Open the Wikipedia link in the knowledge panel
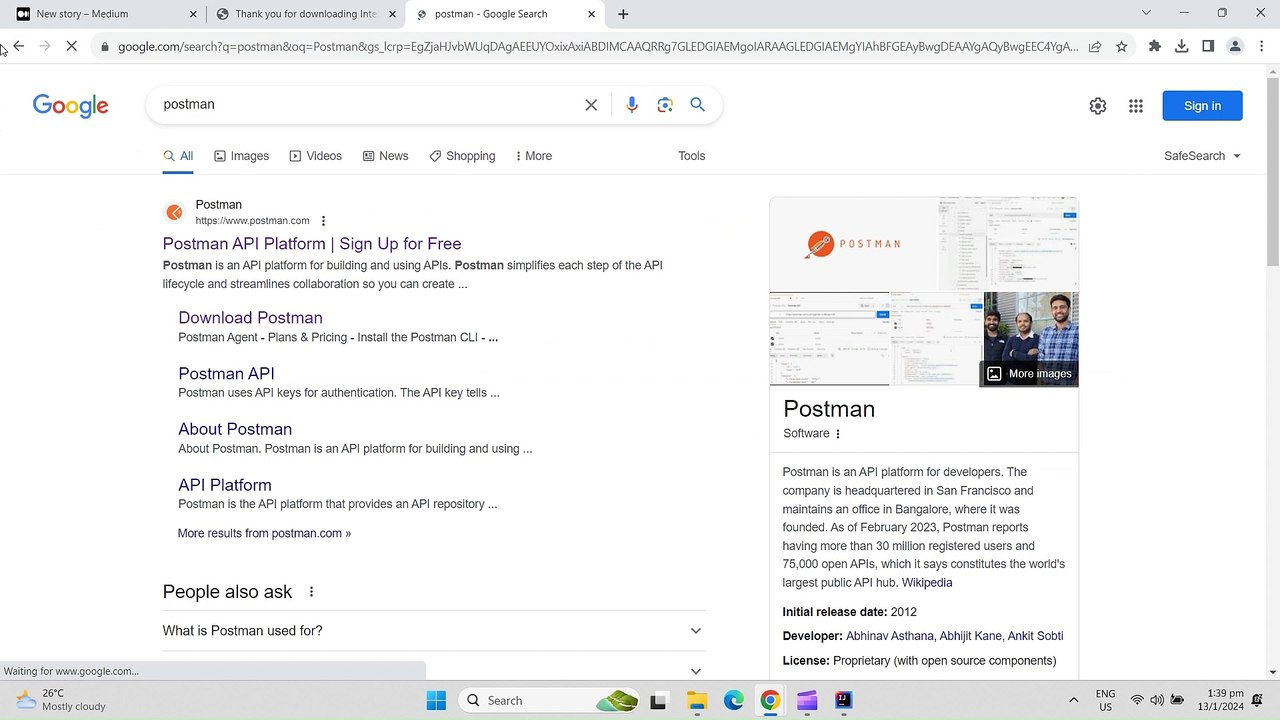The width and height of the screenshot is (1280, 720). 927,583
